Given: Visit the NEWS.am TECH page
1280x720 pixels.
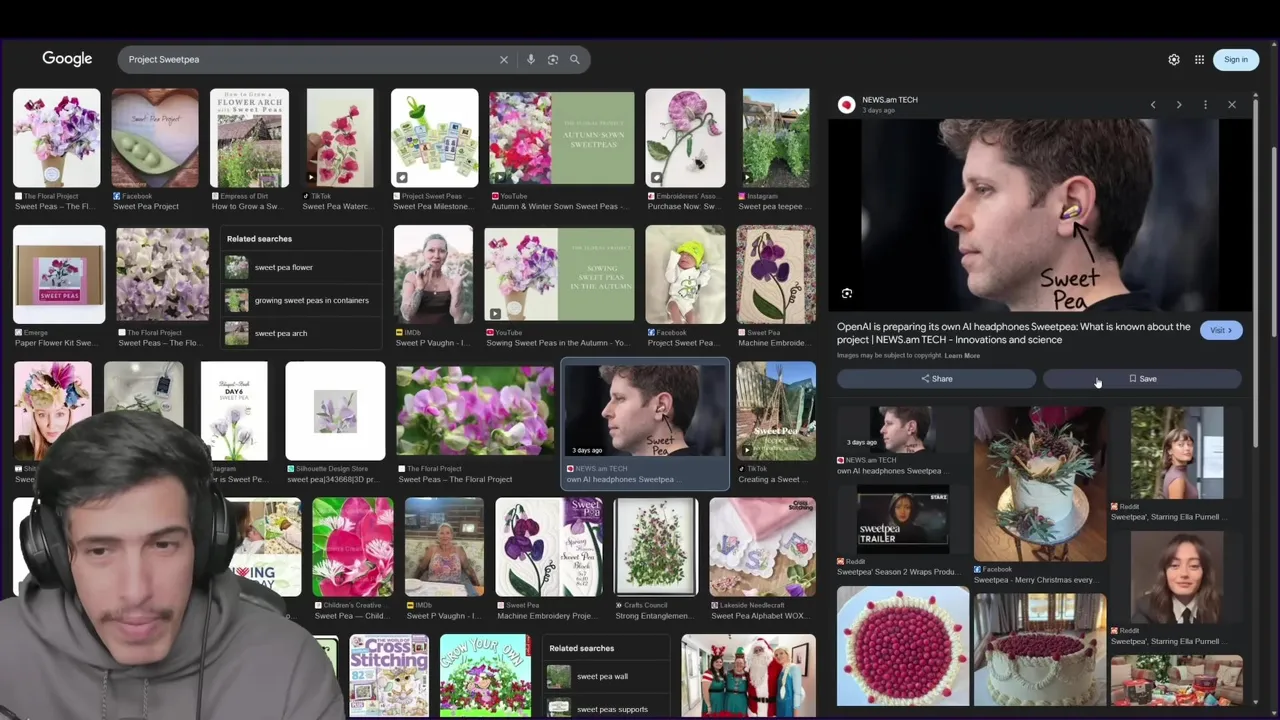Looking at the screenshot, I should 1221,330.
